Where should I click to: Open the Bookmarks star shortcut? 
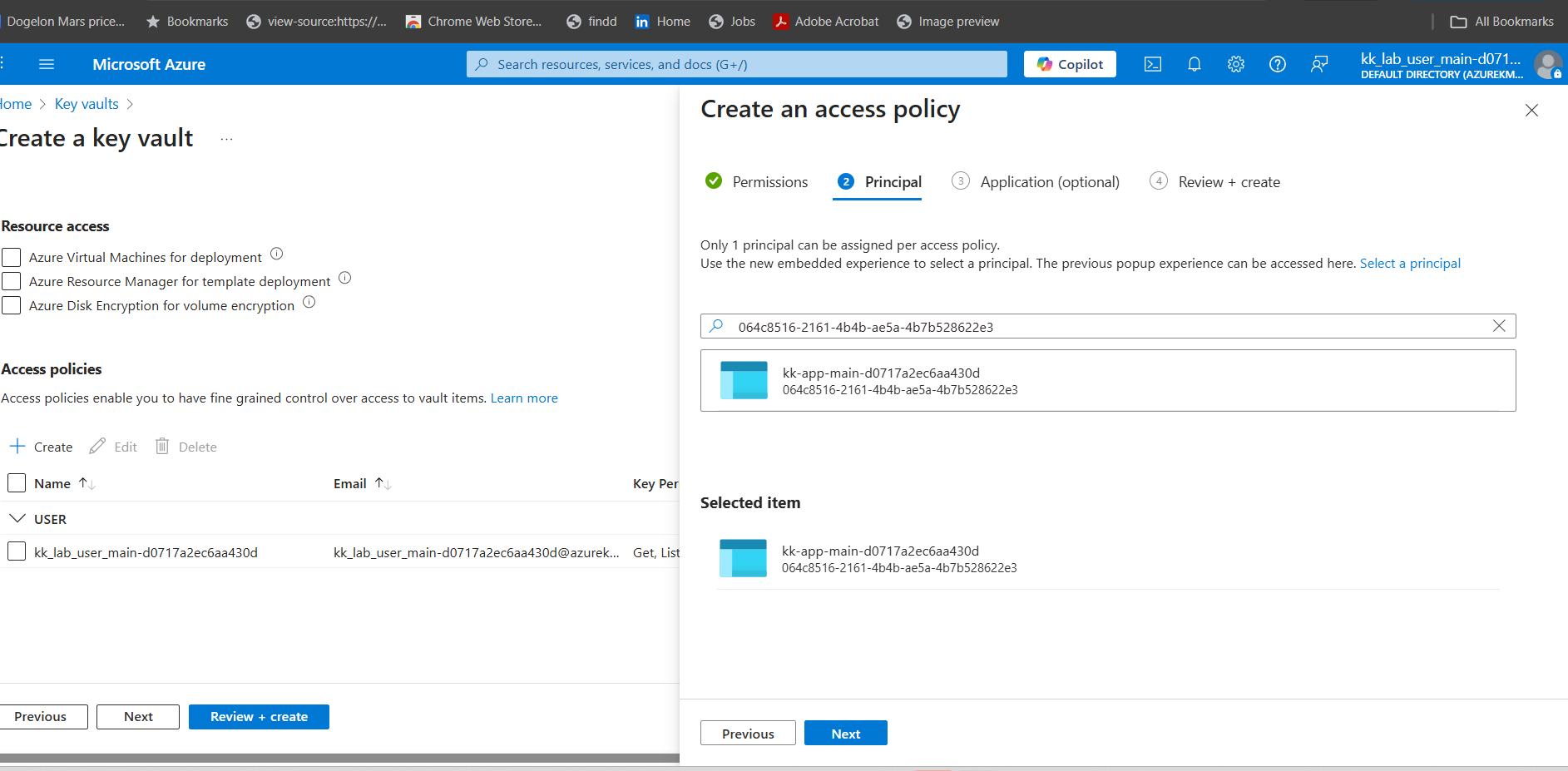(x=187, y=22)
